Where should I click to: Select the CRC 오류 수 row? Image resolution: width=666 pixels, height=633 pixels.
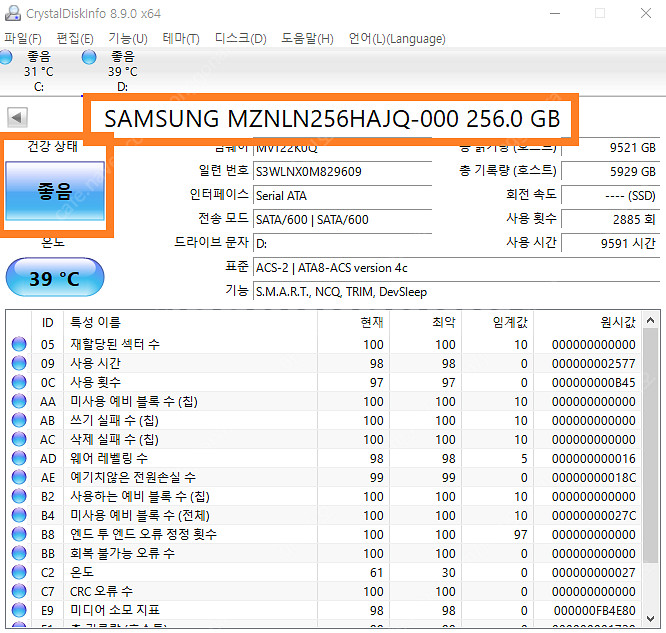coord(324,591)
